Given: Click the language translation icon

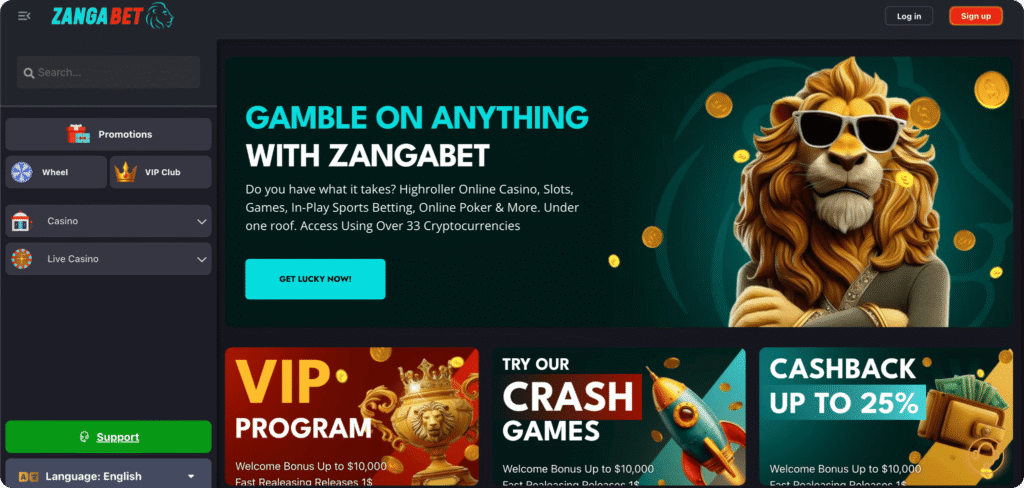Looking at the screenshot, I should tap(29, 476).
